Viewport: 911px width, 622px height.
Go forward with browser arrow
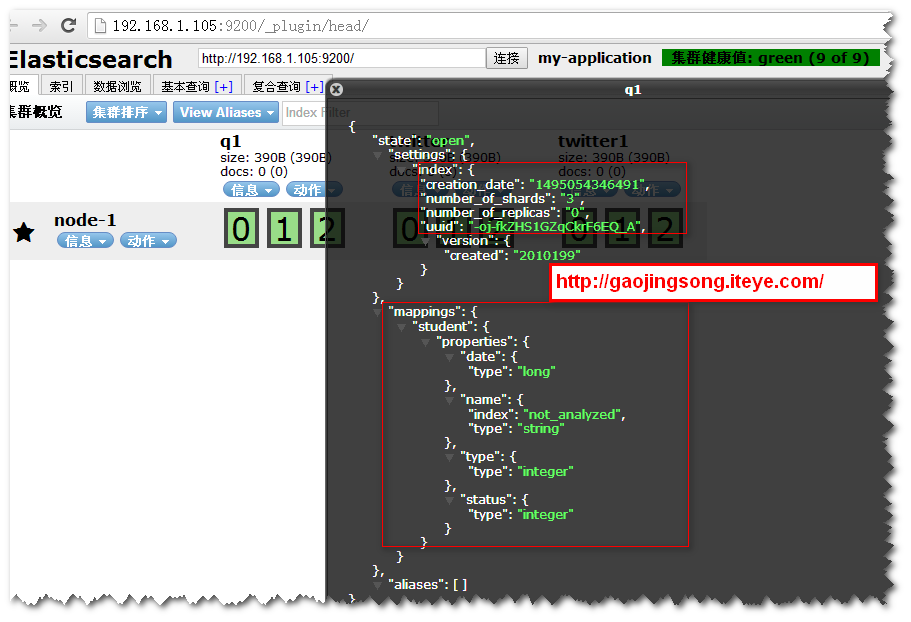(40, 25)
